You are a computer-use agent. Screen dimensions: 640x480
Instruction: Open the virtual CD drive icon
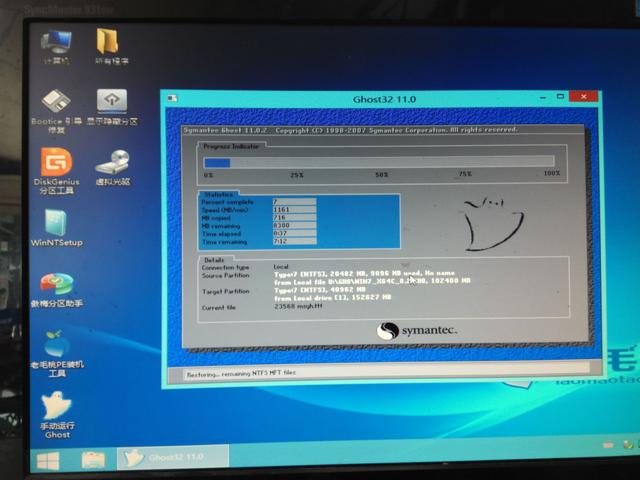pos(113,168)
